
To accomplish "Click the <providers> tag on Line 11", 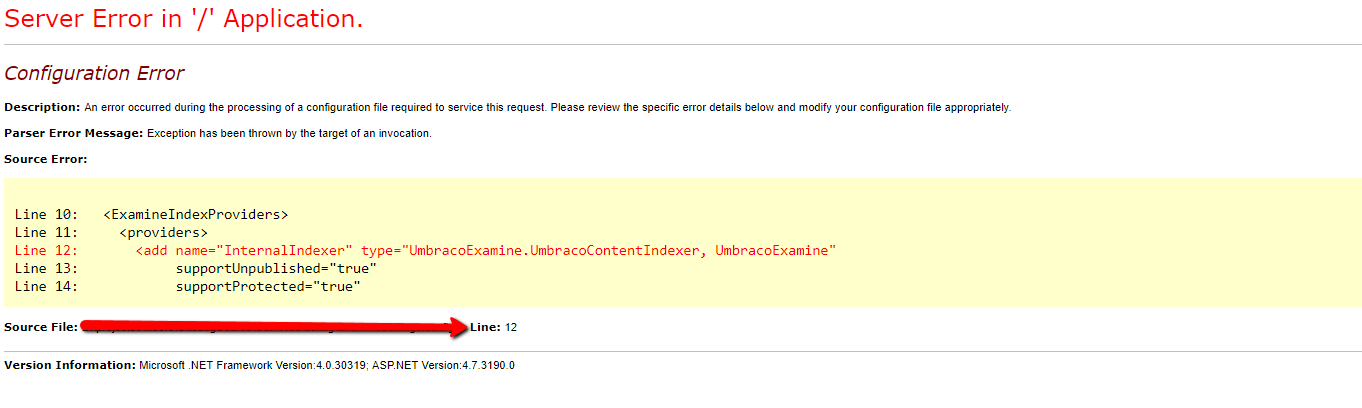I will [163, 233].
